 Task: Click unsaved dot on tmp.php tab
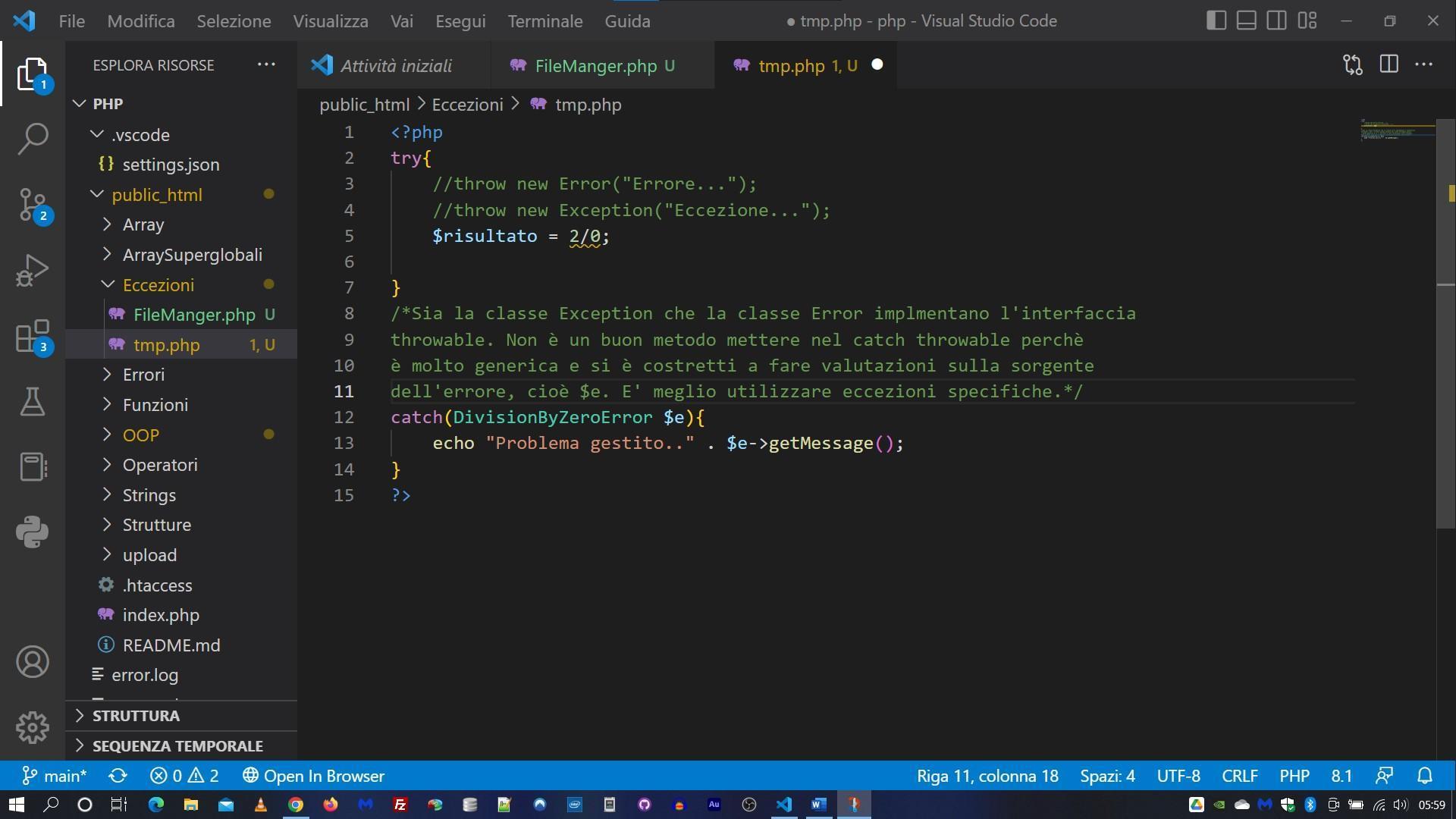(877, 65)
